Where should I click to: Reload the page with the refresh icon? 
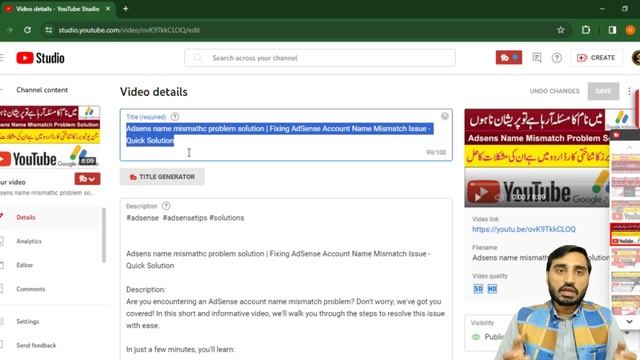click(x=27, y=30)
